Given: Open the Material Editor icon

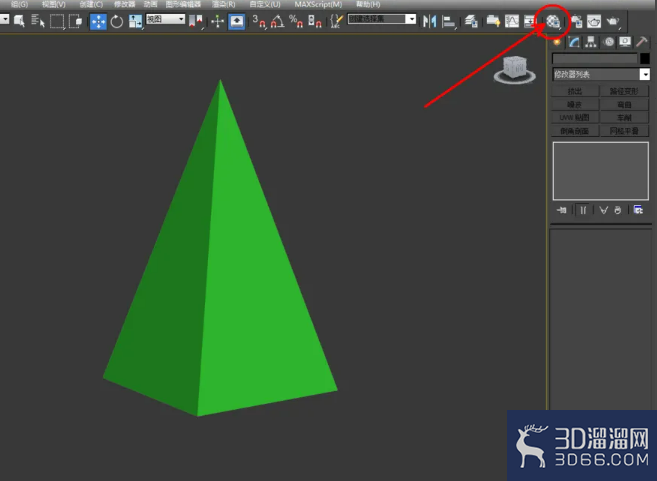Looking at the screenshot, I should pyautogui.click(x=553, y=21).
